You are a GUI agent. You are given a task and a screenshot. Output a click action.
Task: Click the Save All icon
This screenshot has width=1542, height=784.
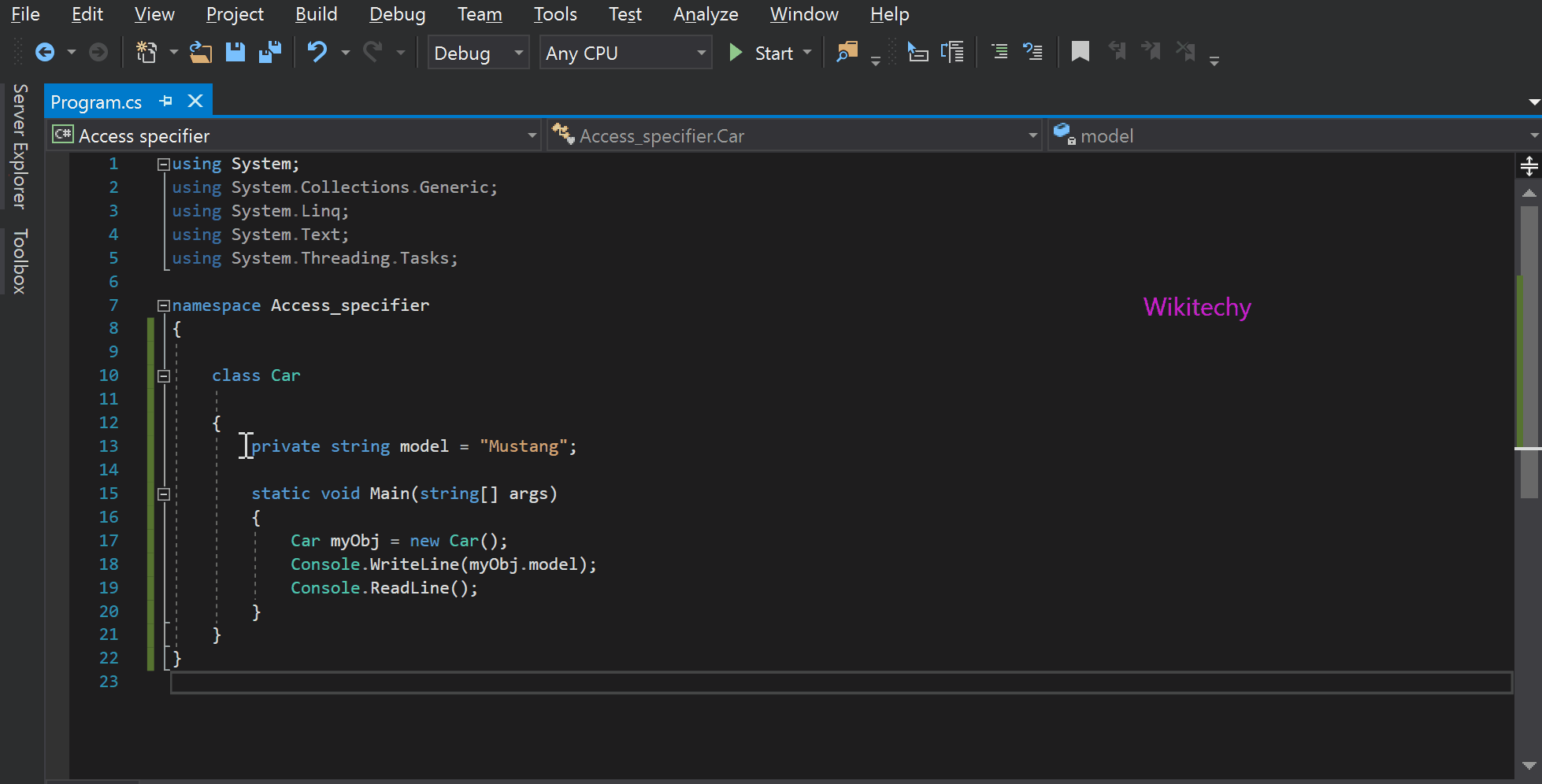(x=270, y=53)
